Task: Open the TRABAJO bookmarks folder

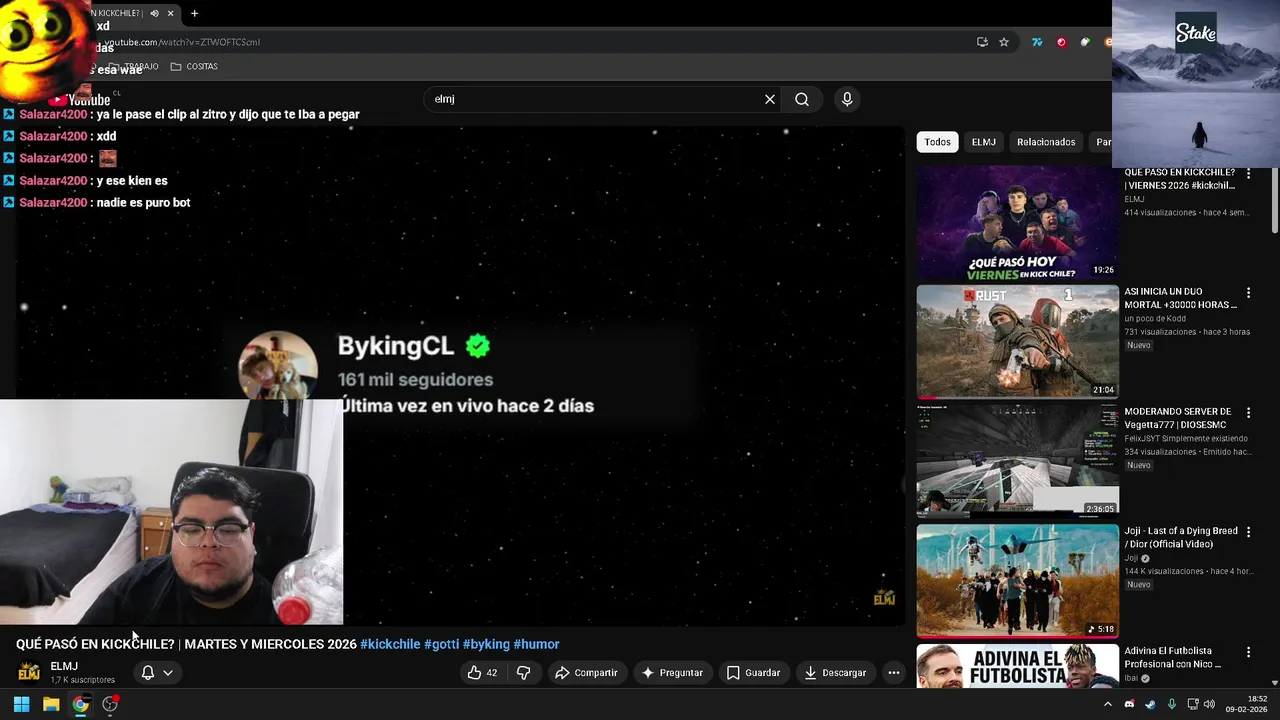Action: pos(134,66)
